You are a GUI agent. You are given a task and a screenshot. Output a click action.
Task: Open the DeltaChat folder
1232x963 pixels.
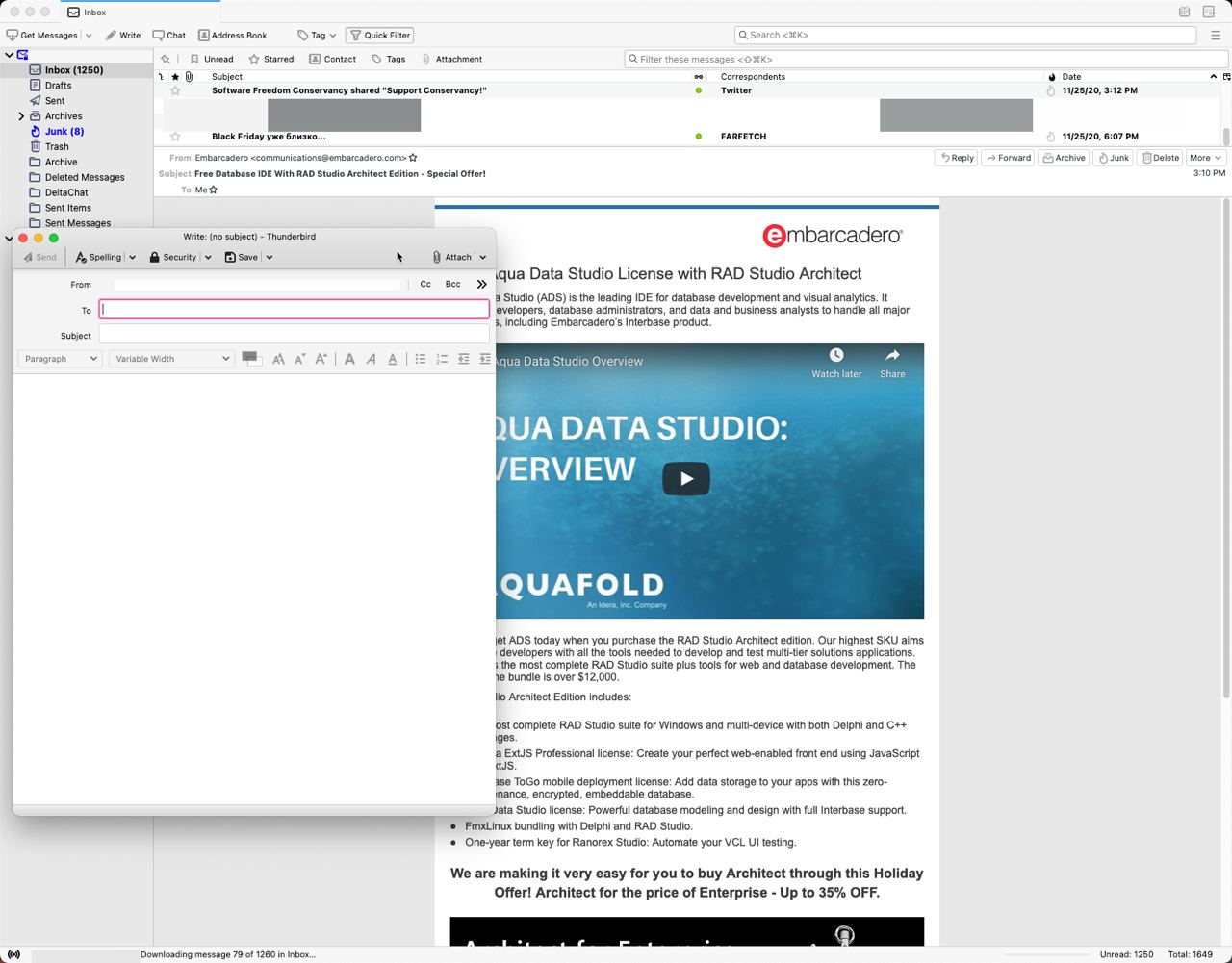pyautogui.click(x=66, y=192)
